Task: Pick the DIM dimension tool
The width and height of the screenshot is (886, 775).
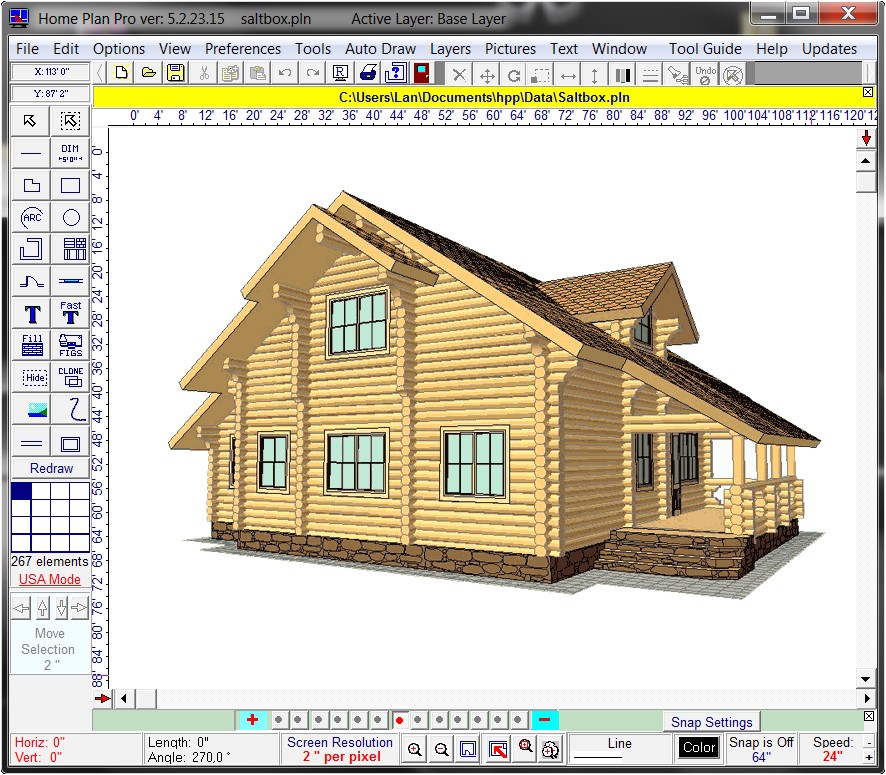Action: (71, 153)
